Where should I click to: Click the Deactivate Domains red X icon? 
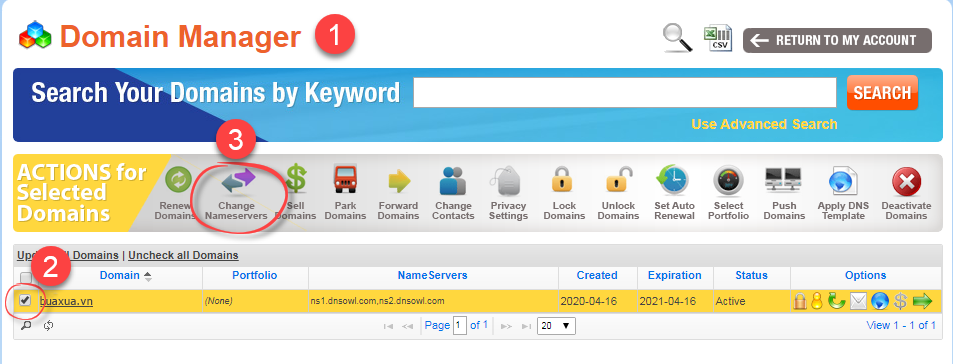coord(906,182)
